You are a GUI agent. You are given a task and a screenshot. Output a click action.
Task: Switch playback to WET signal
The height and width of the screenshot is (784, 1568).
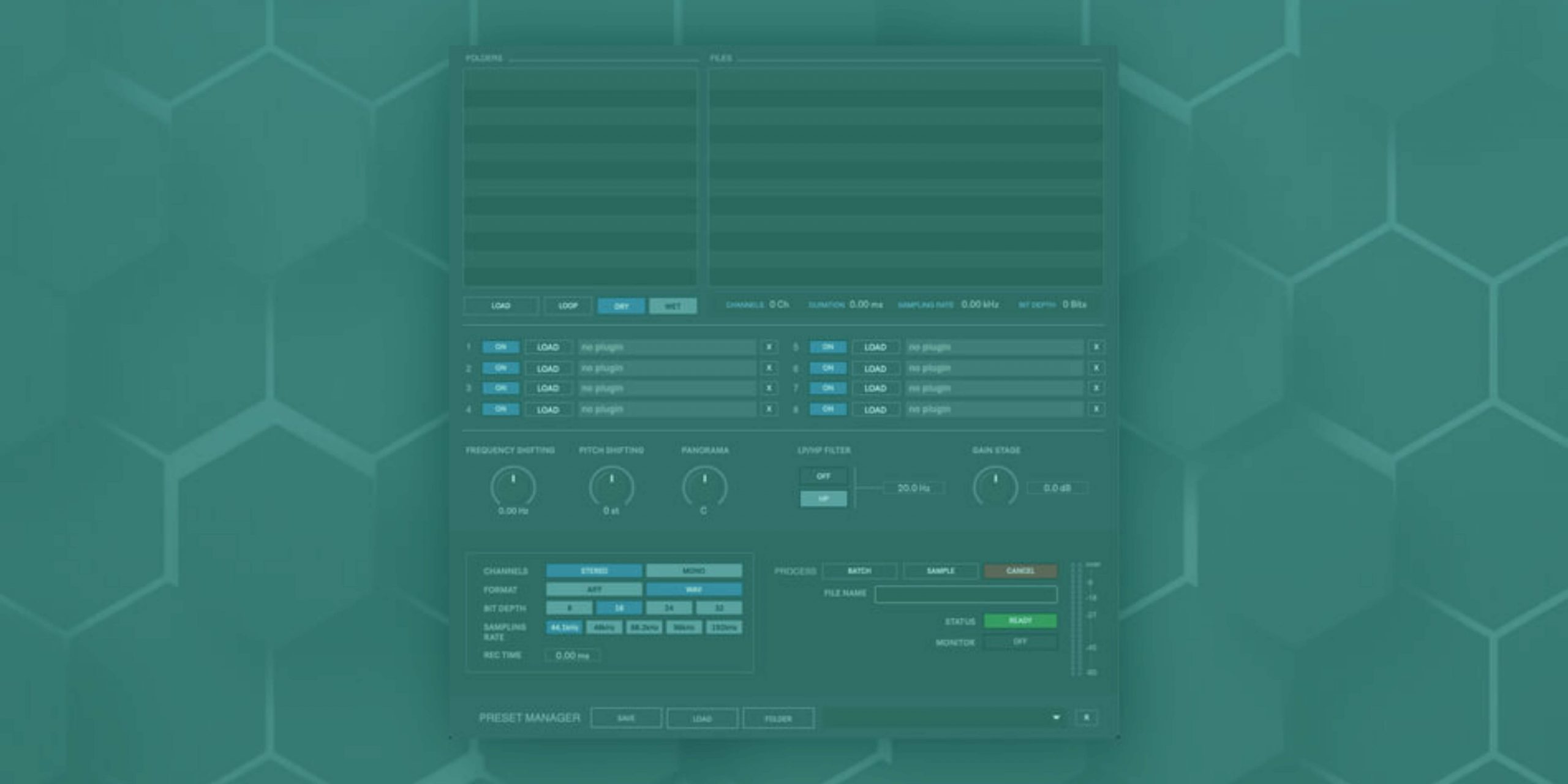click(673, 306)
